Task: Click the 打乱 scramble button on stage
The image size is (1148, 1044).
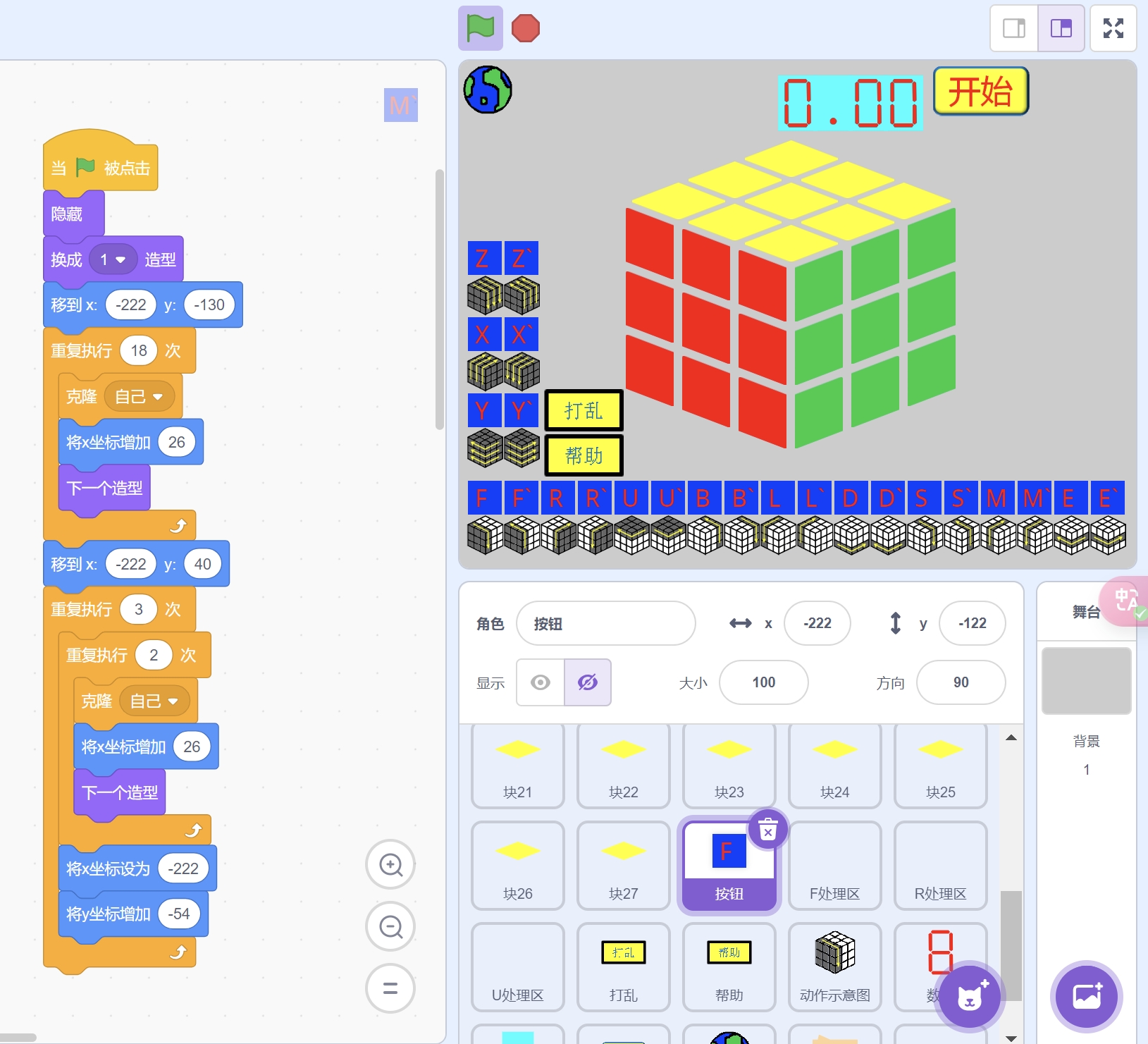Action: tap(584, 410)
